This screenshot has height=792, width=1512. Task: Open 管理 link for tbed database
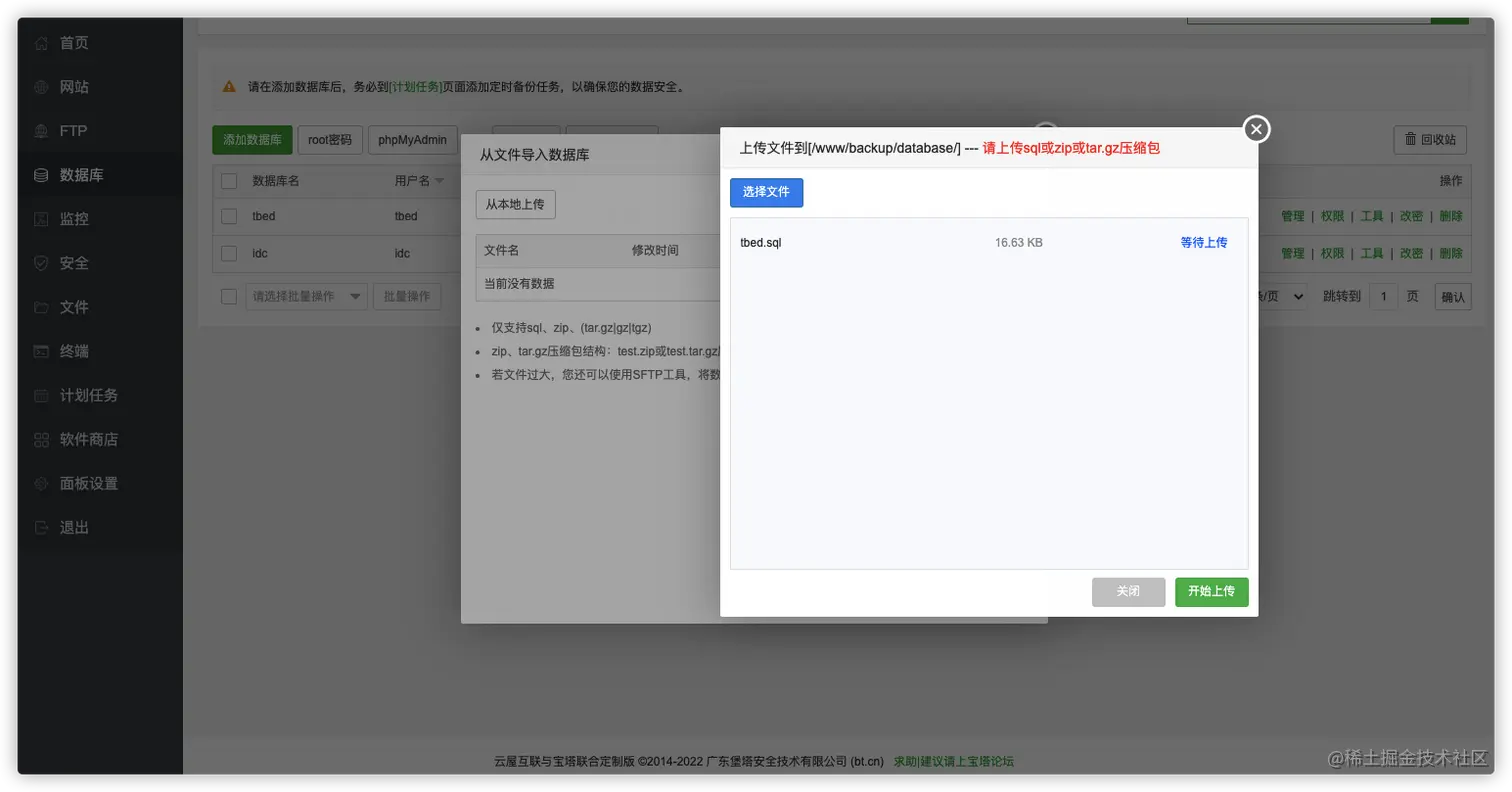[x=1293, y=215]
